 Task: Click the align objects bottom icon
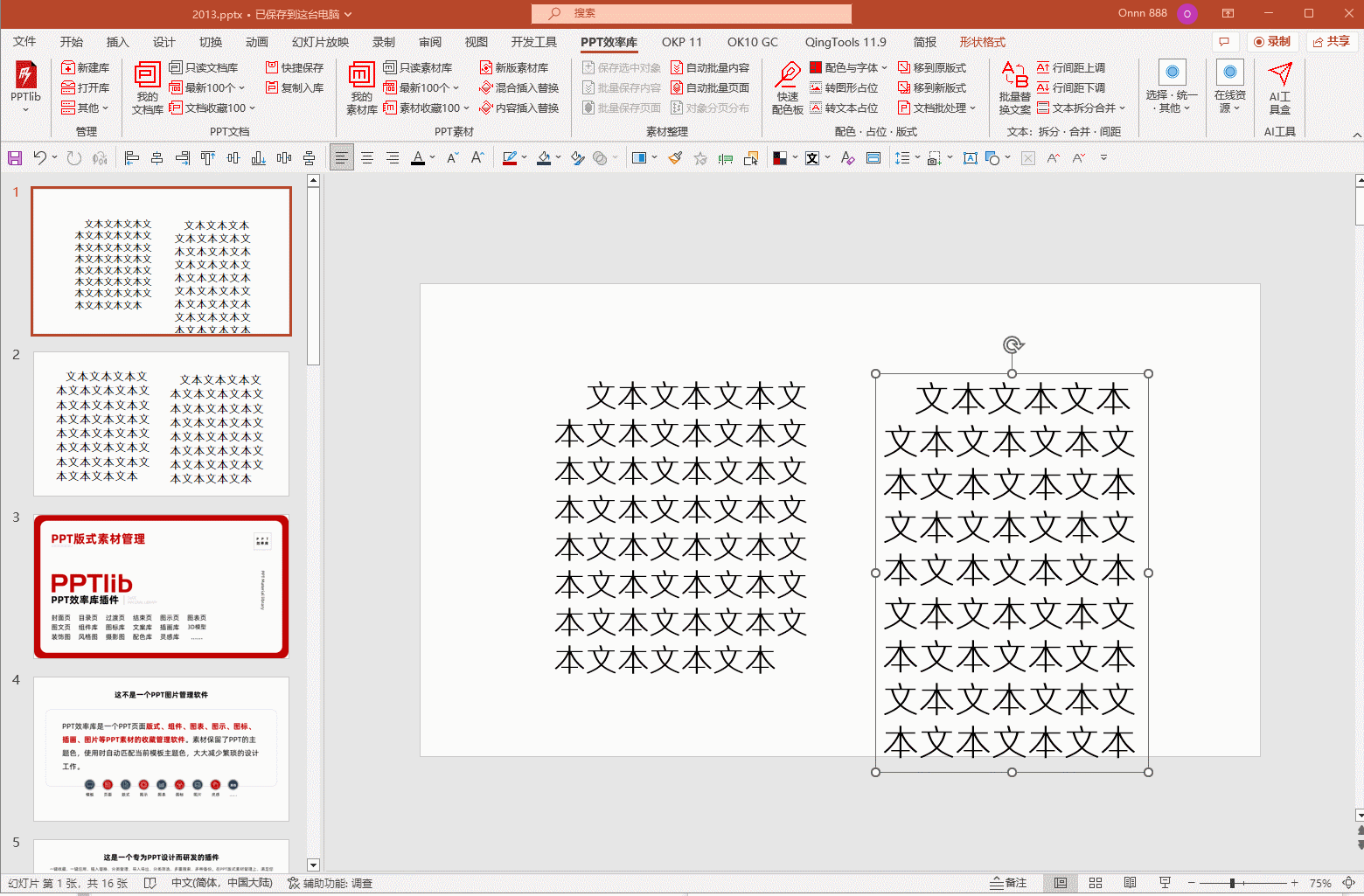[x=258, y=158]
